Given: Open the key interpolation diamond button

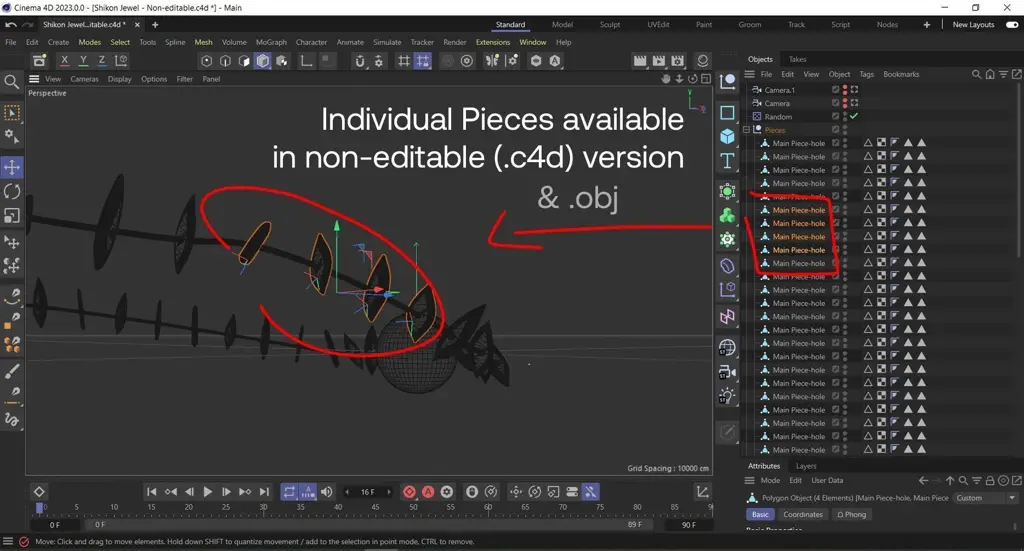Looking at the screenshot, I should [39, 492].
